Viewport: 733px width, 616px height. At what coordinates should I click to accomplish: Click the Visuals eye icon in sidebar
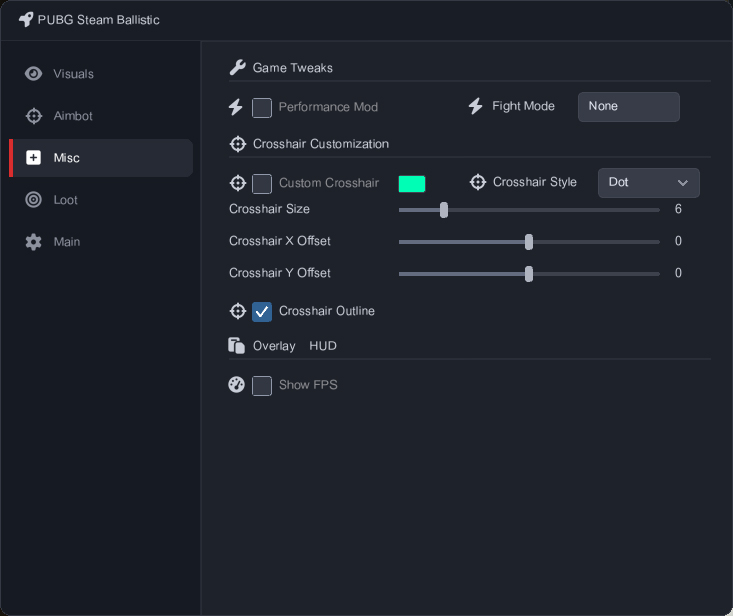coord(33,73)
